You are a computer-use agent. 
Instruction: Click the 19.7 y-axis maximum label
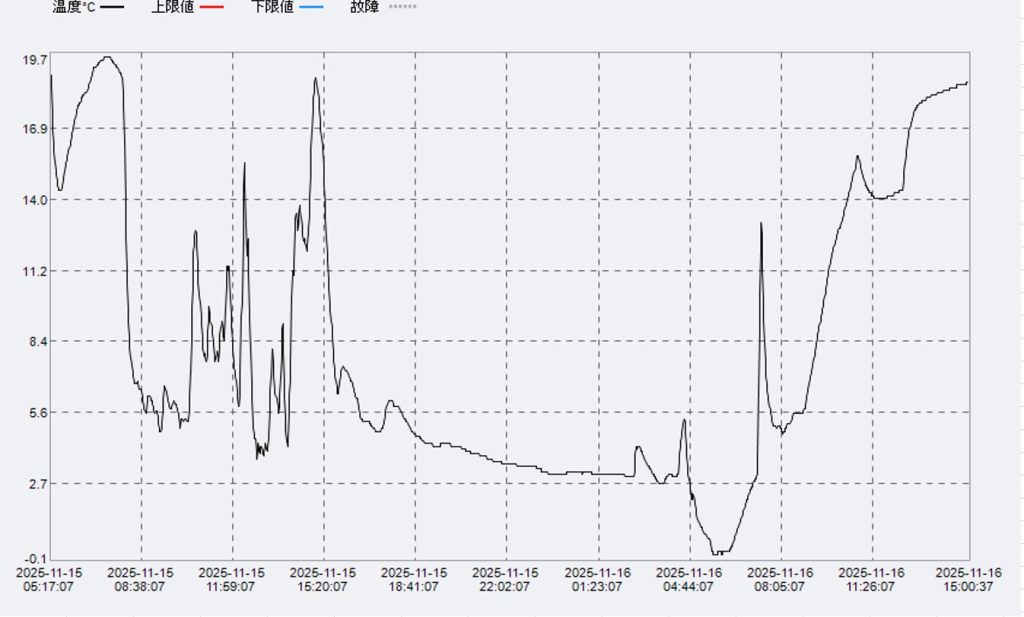[34, 60]
